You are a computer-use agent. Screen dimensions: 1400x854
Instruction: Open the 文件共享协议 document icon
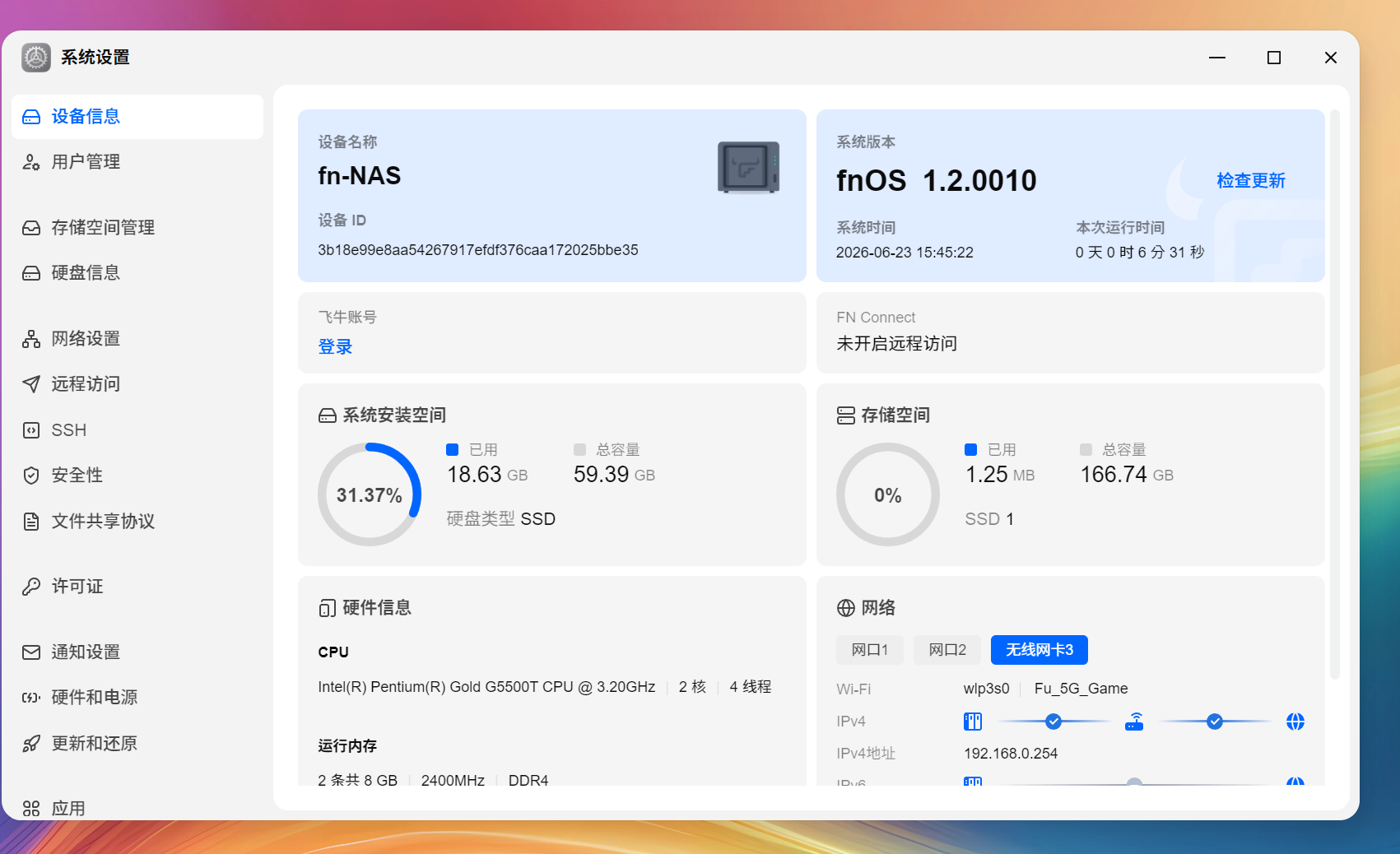click(31, 522)
